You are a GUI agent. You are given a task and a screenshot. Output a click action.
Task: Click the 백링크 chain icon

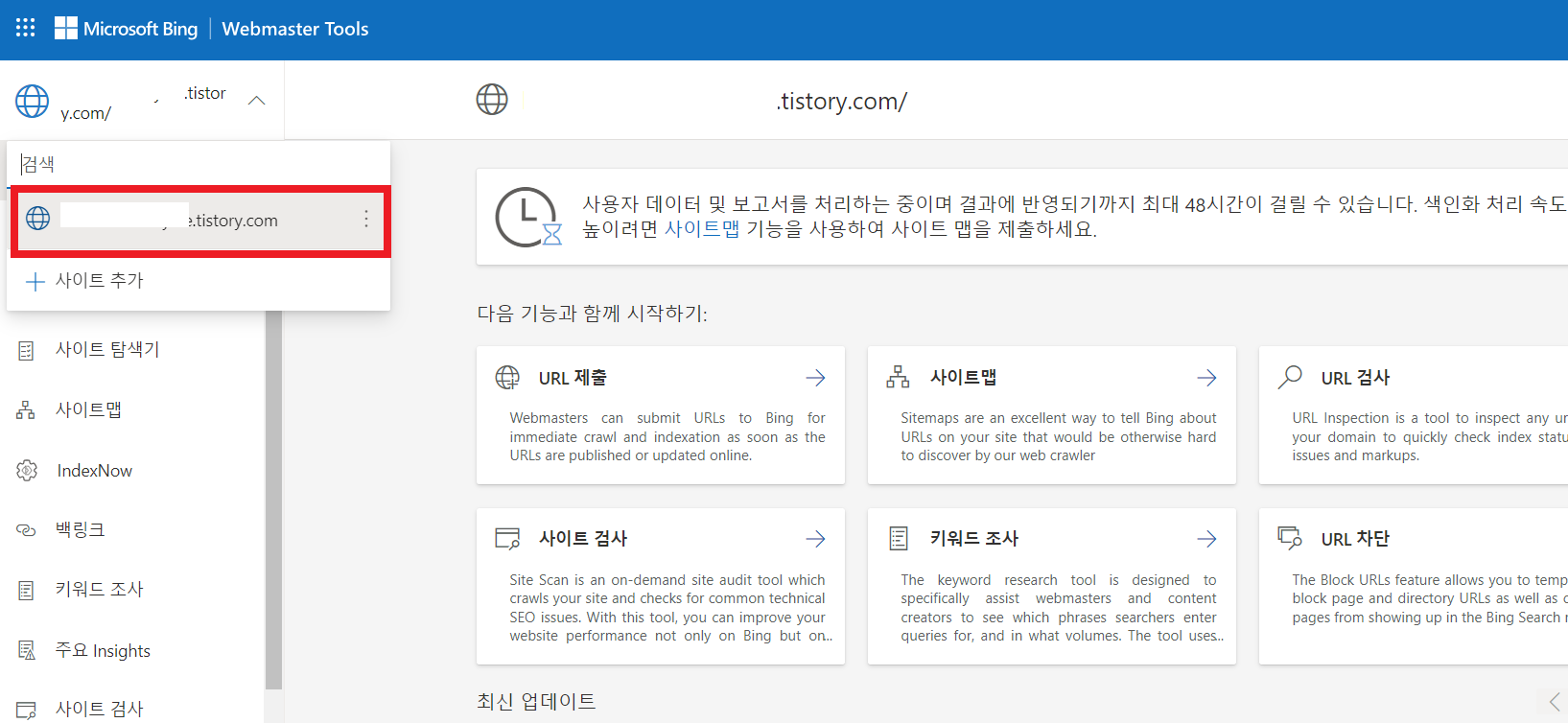point(27,530)
